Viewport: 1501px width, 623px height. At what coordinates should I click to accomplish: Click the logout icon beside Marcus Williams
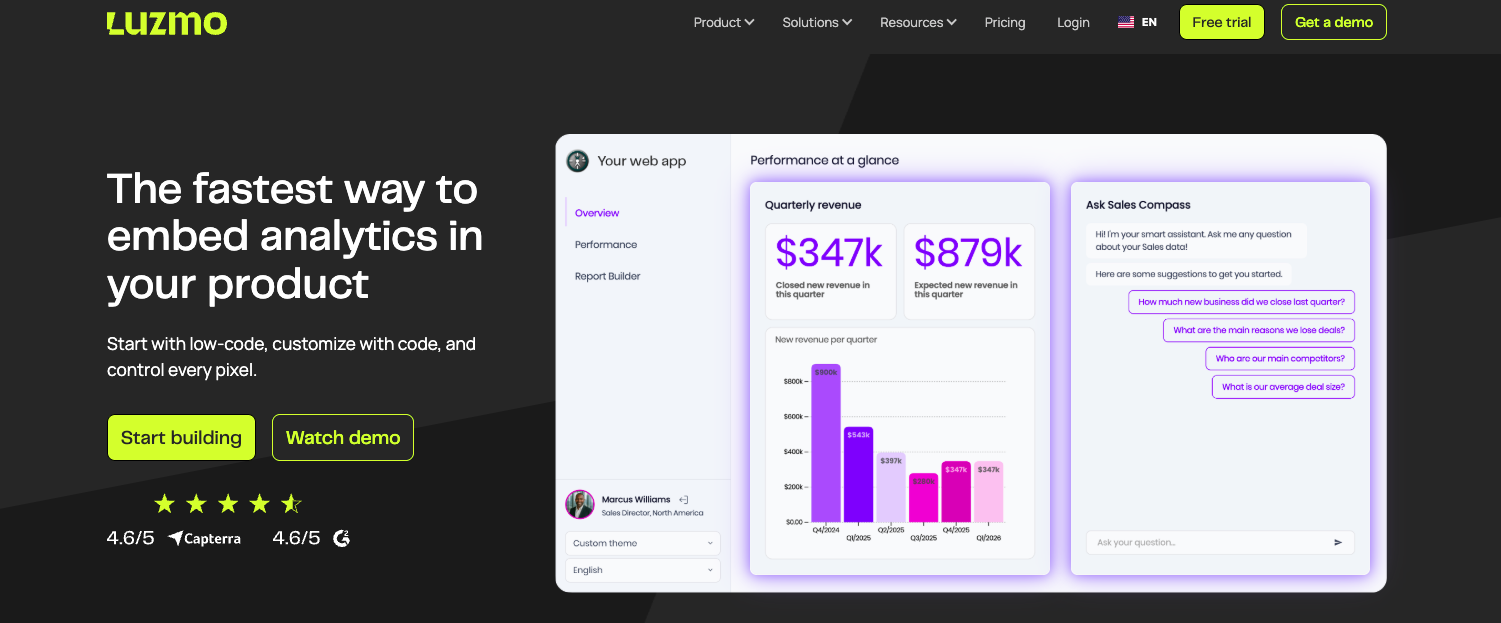coord(684,499)
